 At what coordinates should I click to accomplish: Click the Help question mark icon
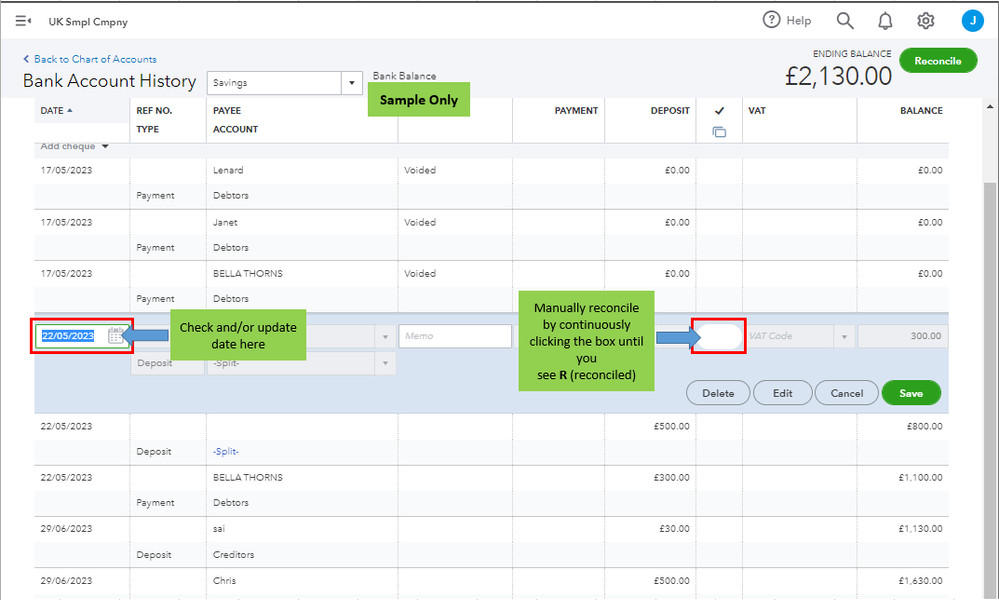pos(771,20)
